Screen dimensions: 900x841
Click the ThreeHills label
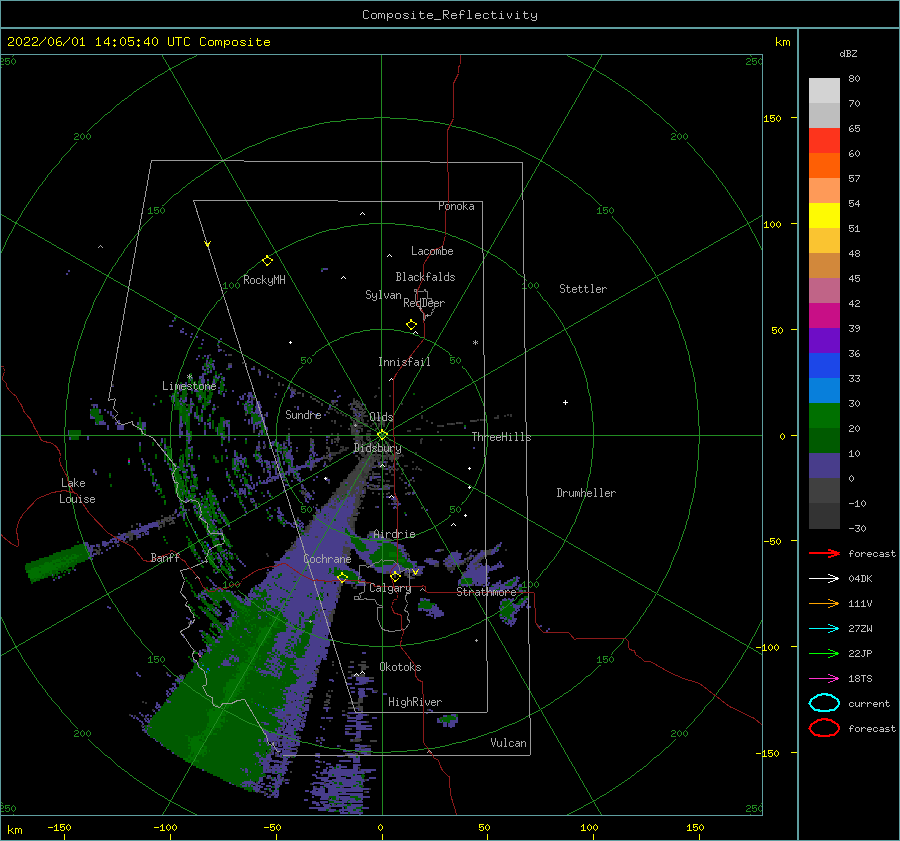click(x=501, y=437)
